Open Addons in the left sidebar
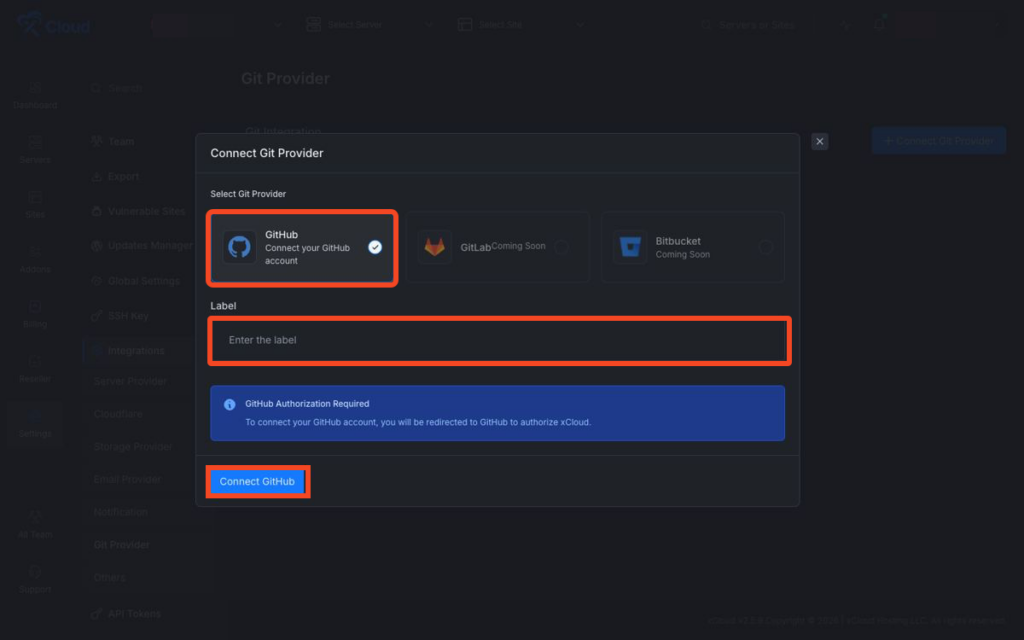 click(35, 260)
